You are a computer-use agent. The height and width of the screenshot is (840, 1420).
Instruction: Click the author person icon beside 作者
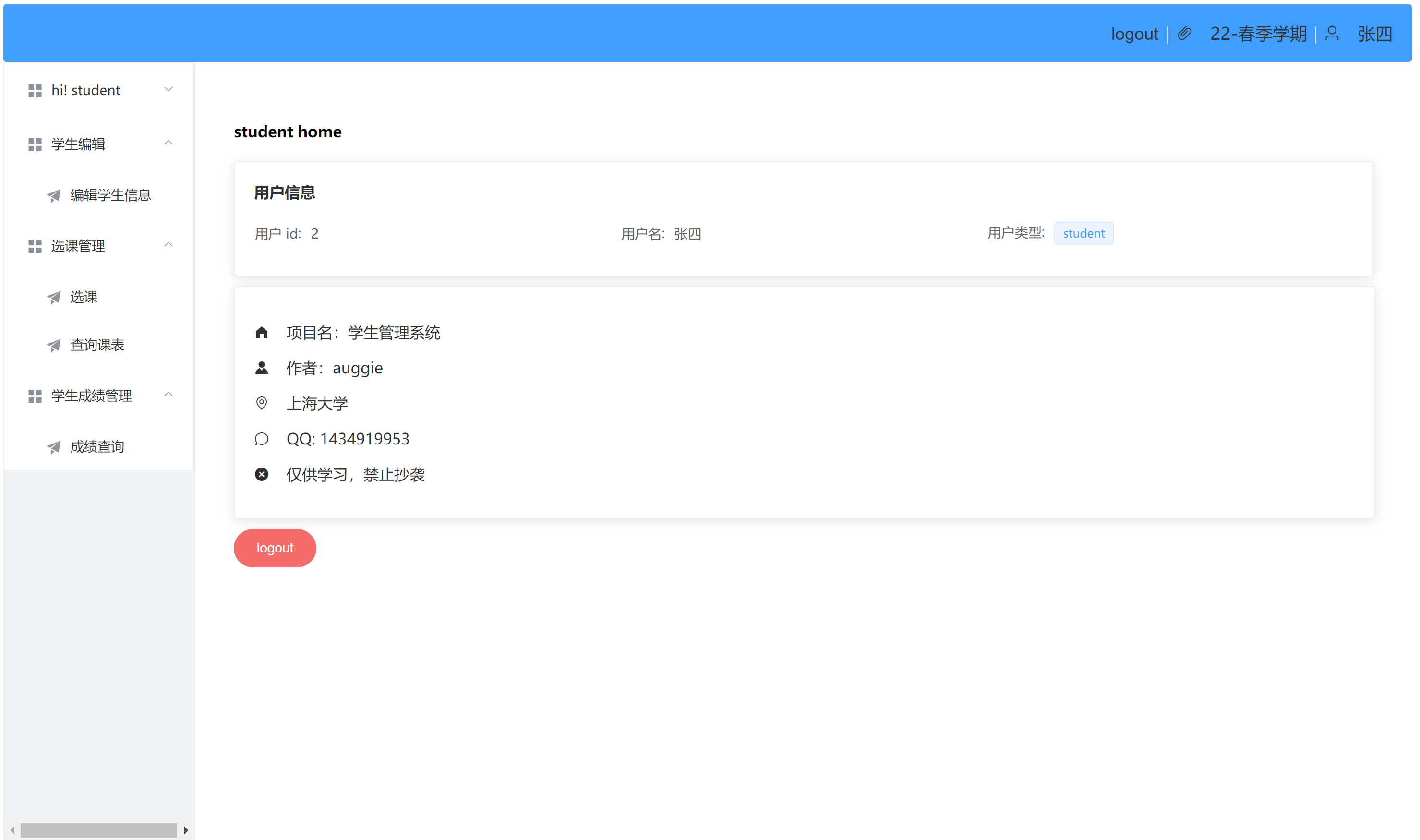[262, 368]
